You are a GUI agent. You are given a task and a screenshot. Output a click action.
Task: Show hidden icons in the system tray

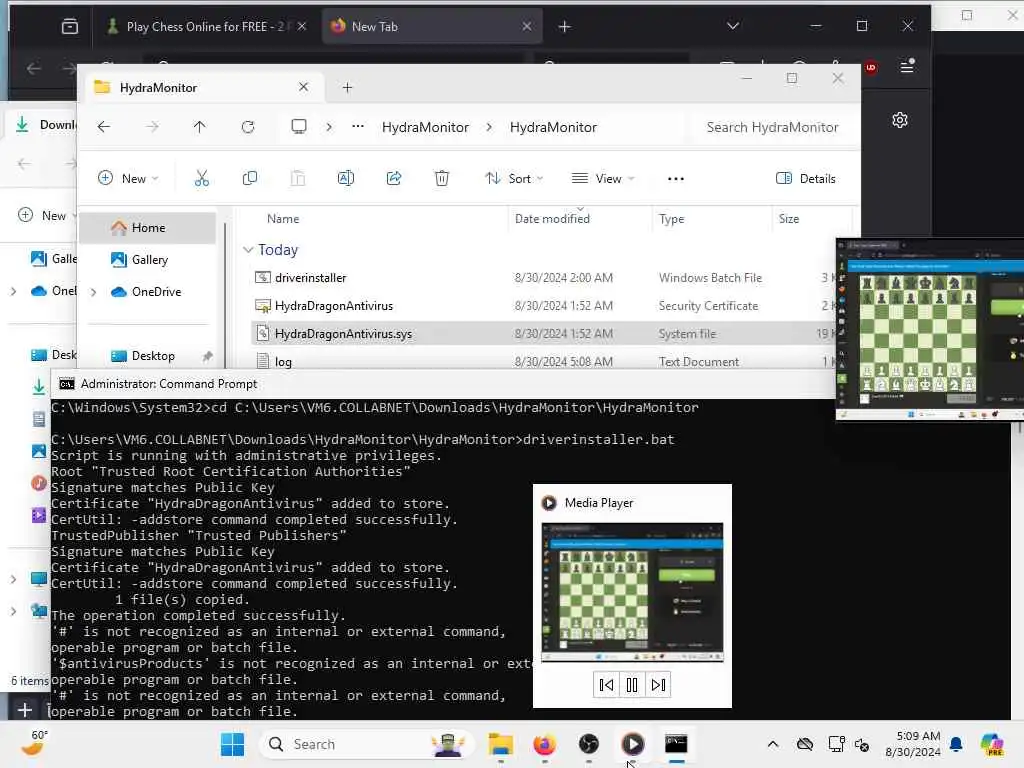773,744
